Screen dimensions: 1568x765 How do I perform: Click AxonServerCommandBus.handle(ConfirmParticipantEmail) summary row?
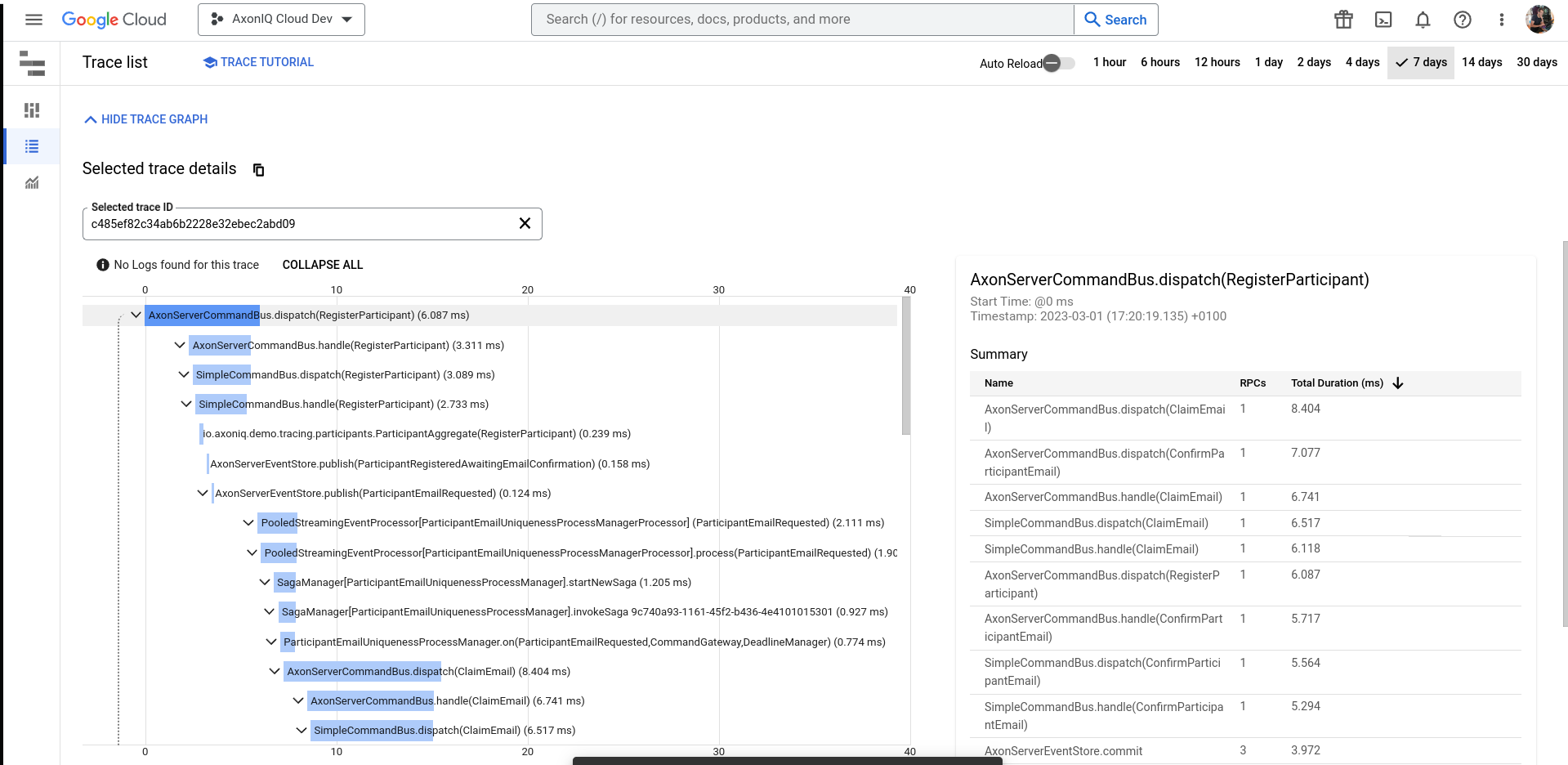[x=1245, y=628]
